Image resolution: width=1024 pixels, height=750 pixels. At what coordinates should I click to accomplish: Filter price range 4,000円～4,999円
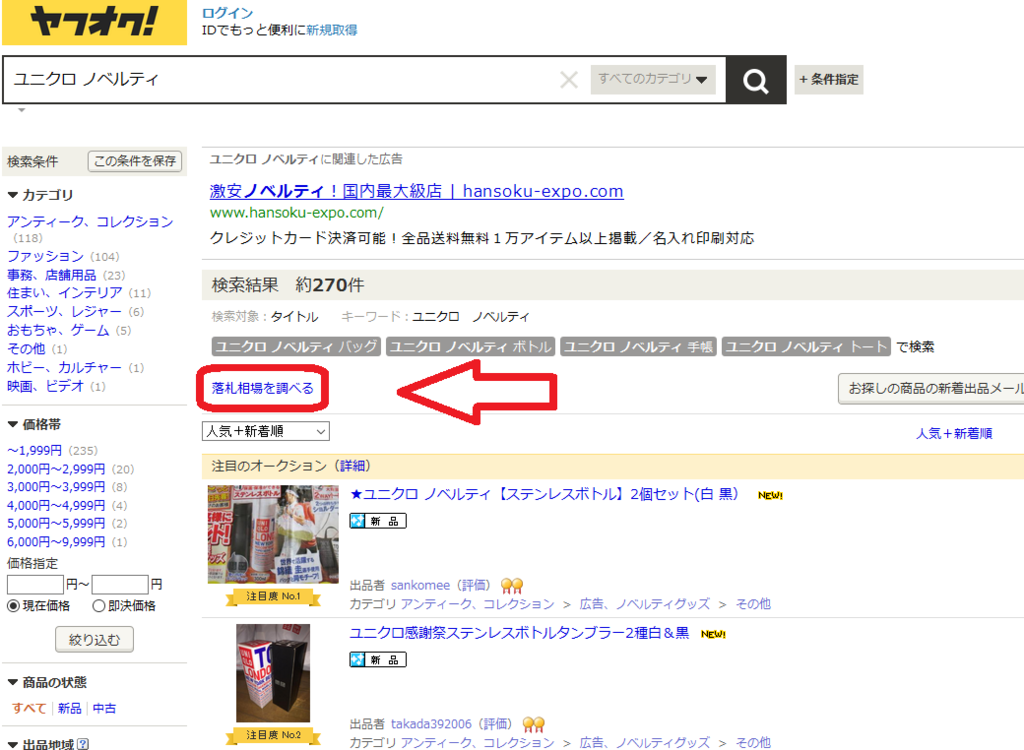pyautogui.click(x=56, y=505)
